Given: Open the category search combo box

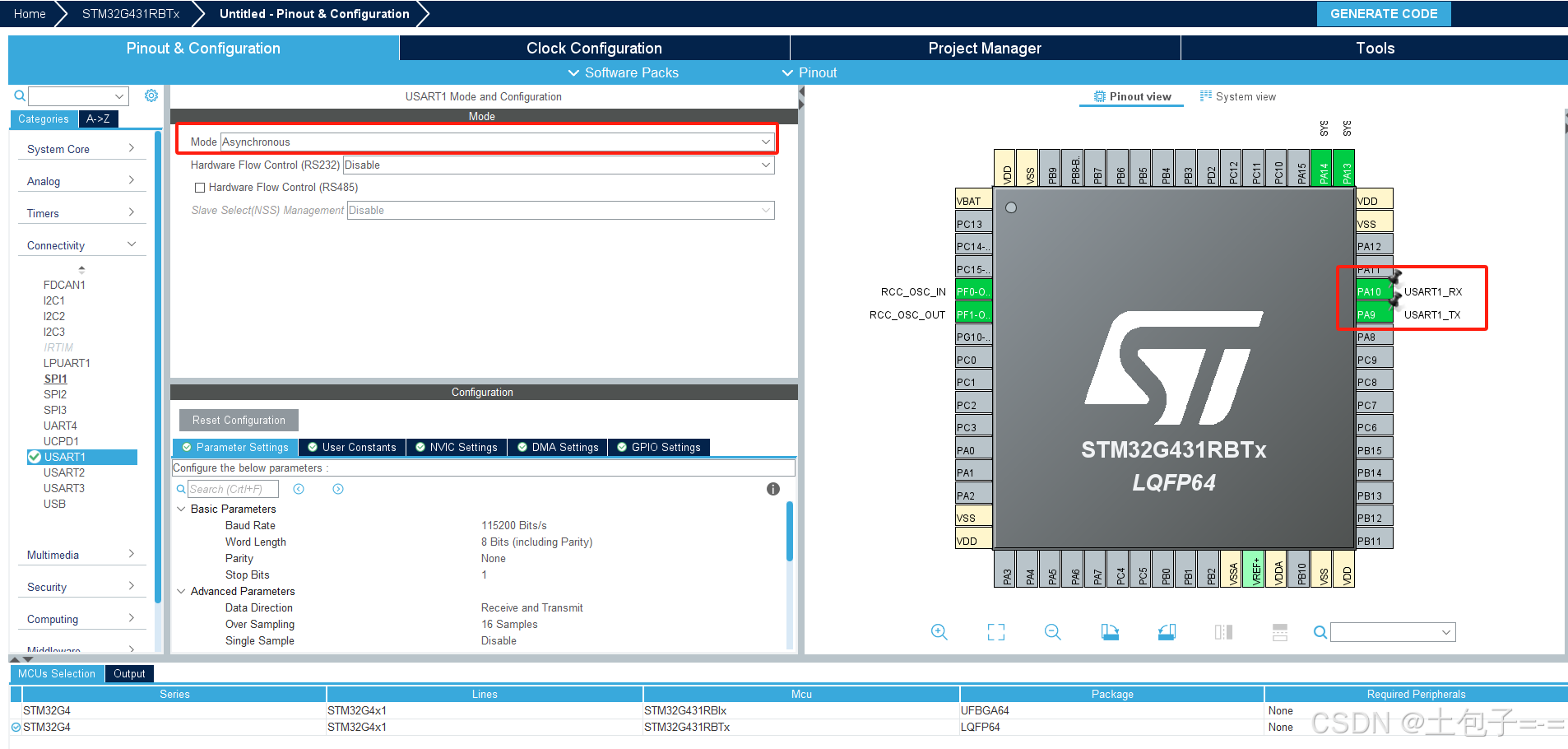Looking at the screenshot, I should click(x=79, y=96).
